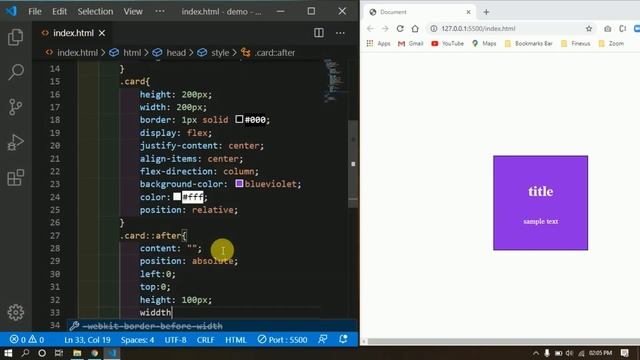Open File Explorer from the taskbar

77,353
